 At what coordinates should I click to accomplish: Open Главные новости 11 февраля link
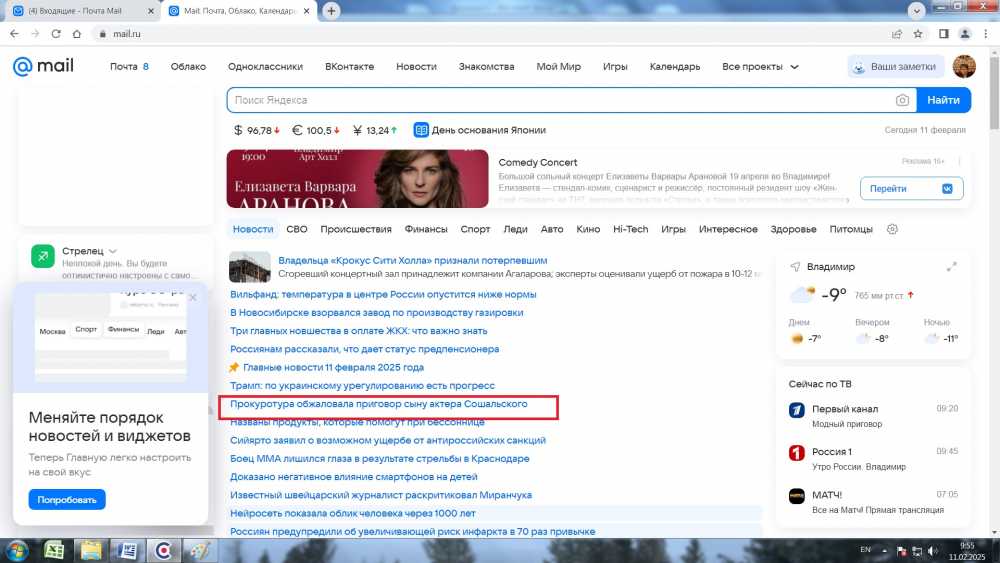point(333,367)
